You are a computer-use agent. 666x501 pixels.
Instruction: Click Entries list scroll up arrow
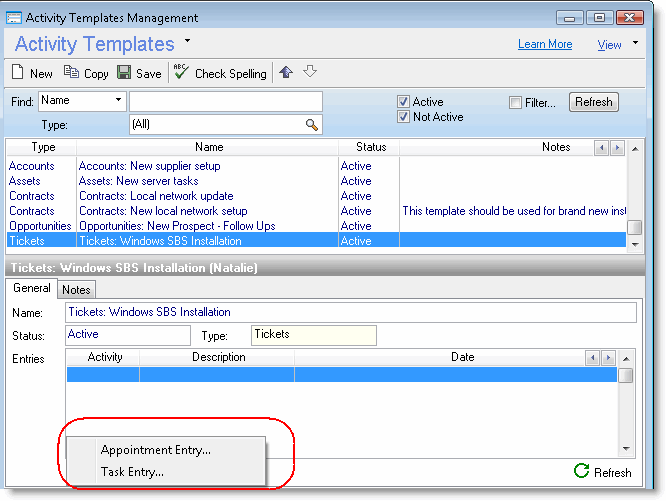626,359
